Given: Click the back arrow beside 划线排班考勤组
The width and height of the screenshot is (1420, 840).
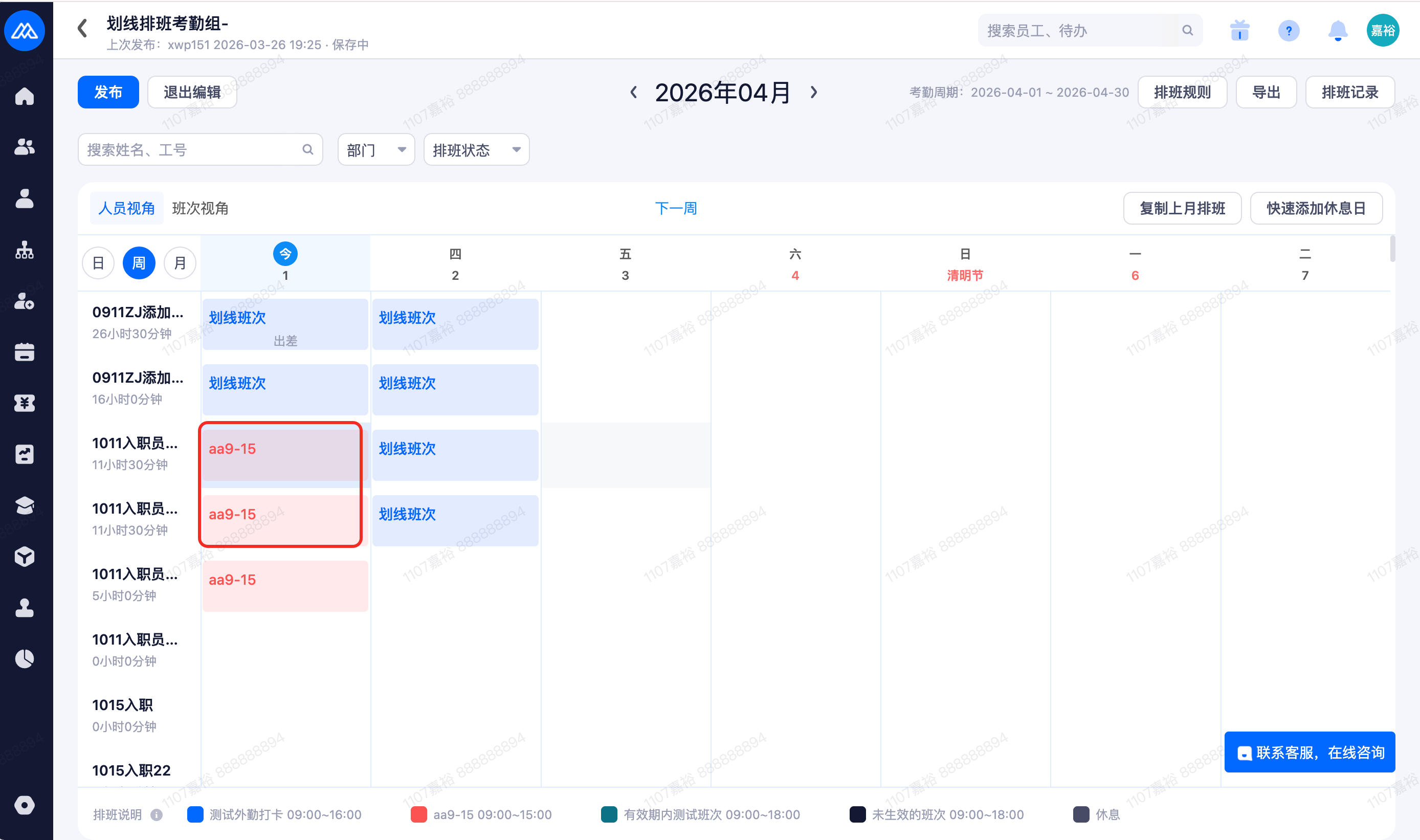Looking at the screenshot, I should [83, 28].
